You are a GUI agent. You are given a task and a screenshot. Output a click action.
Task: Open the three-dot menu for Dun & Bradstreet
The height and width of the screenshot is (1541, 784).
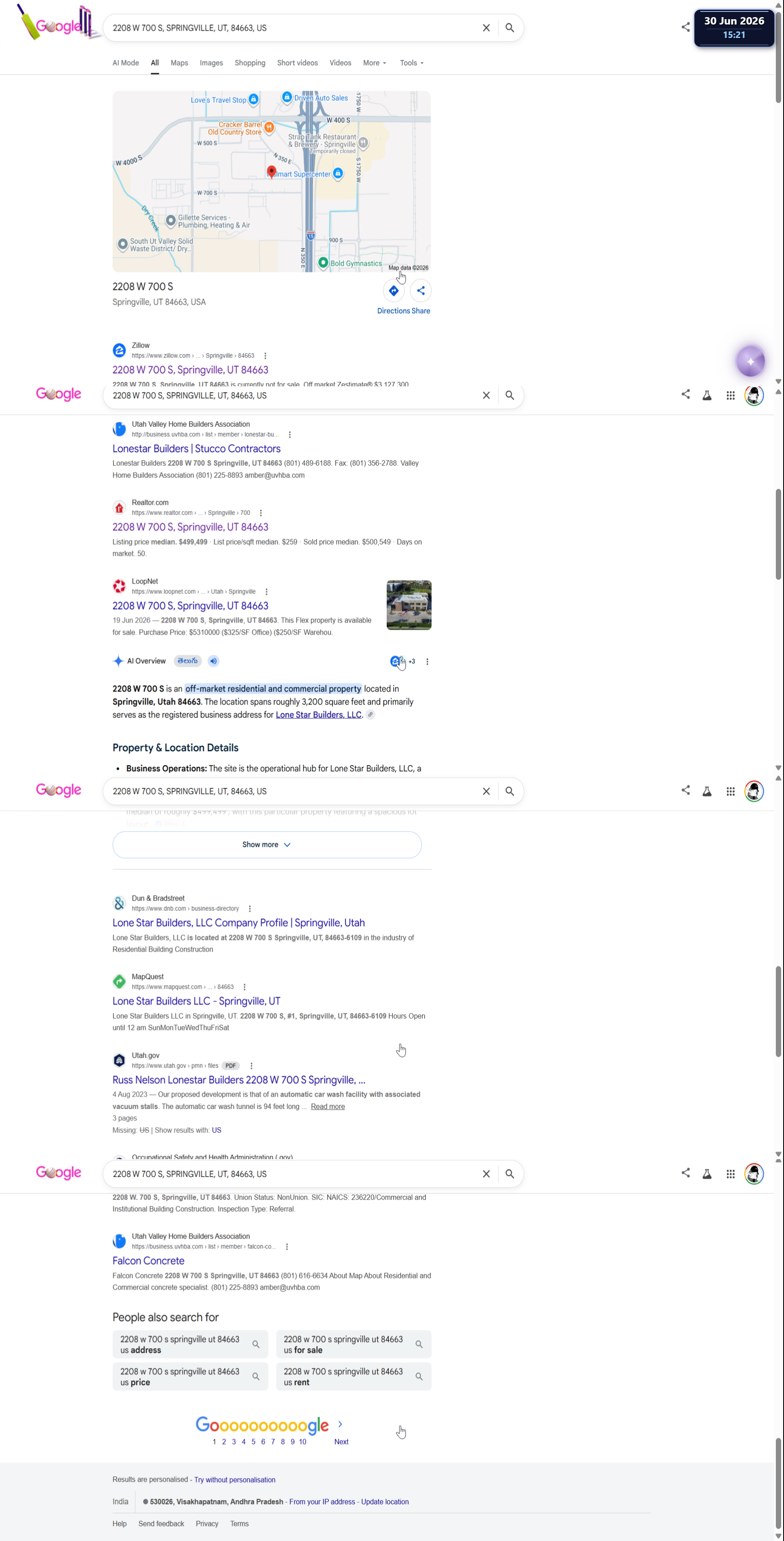[x=250, y=909]
